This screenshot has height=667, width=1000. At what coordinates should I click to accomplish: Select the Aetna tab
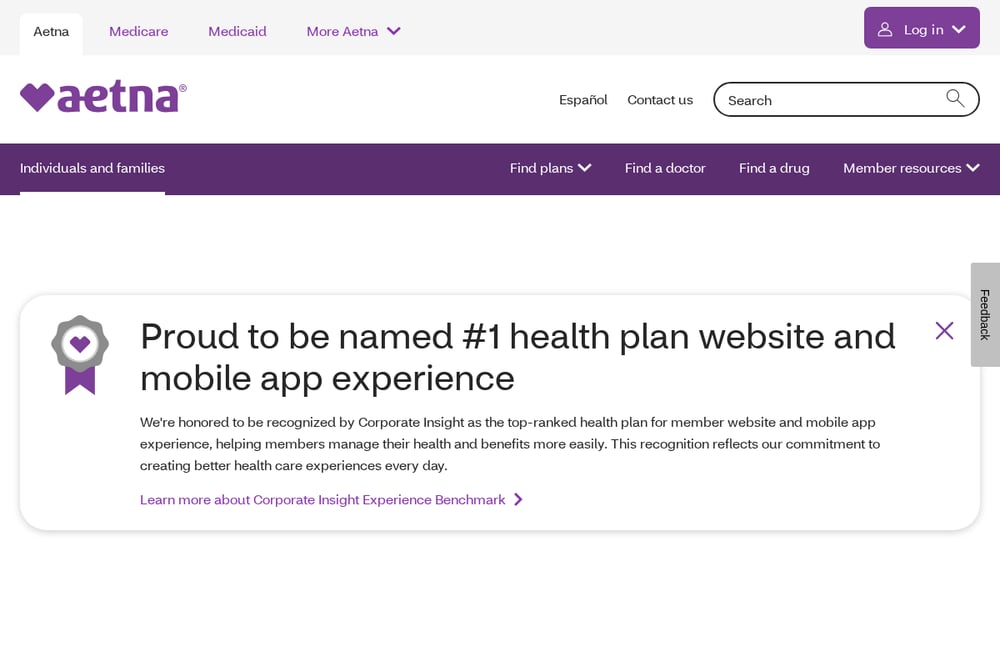pos(51,33)
